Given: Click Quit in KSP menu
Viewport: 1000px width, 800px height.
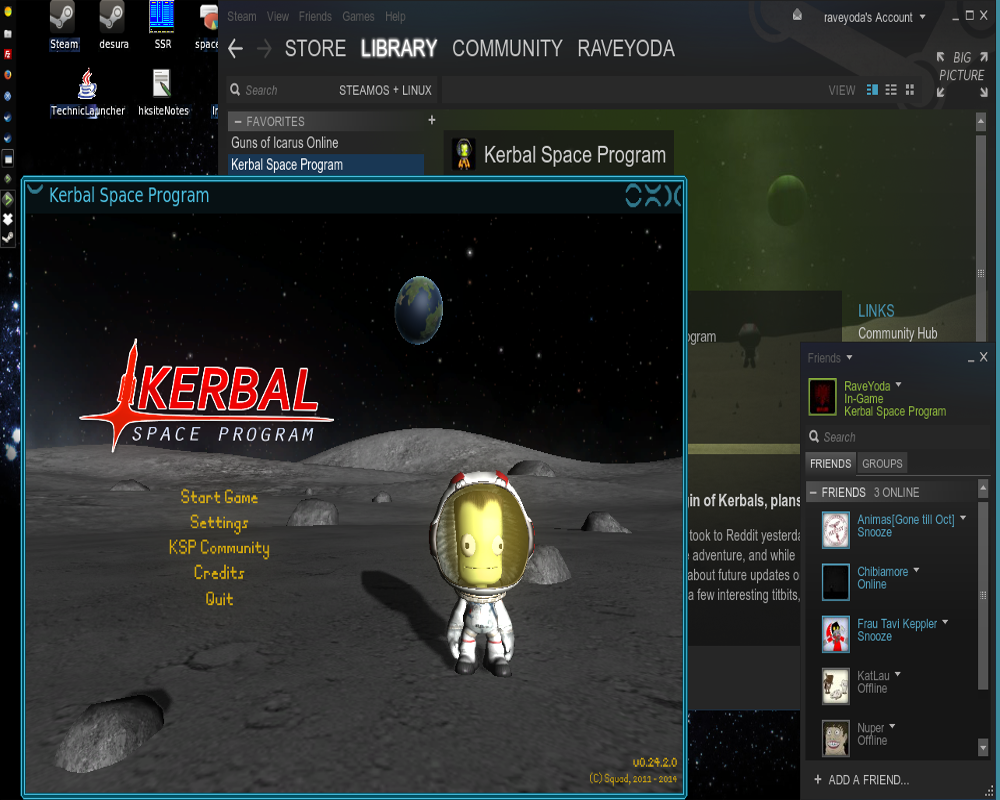Looking at the screenshot, I should point(219,598).
